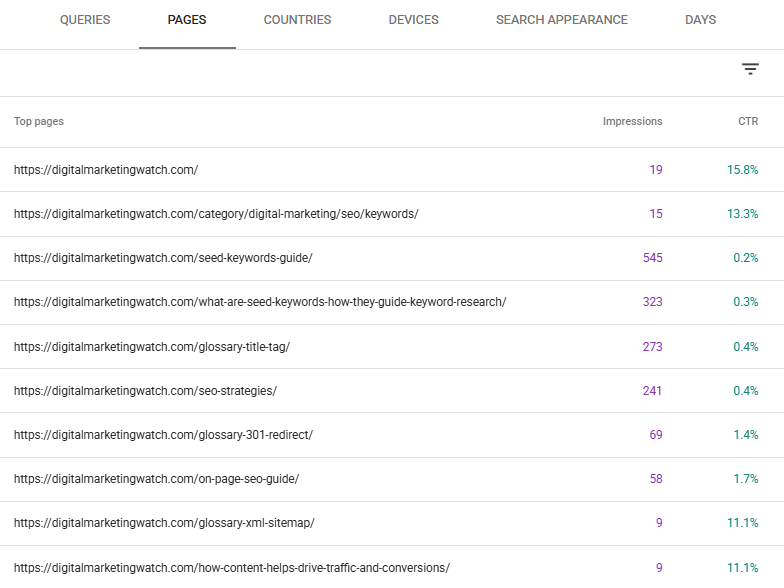
Task: Select the glossary-301-redirect page row
Action: pos(392,435)
